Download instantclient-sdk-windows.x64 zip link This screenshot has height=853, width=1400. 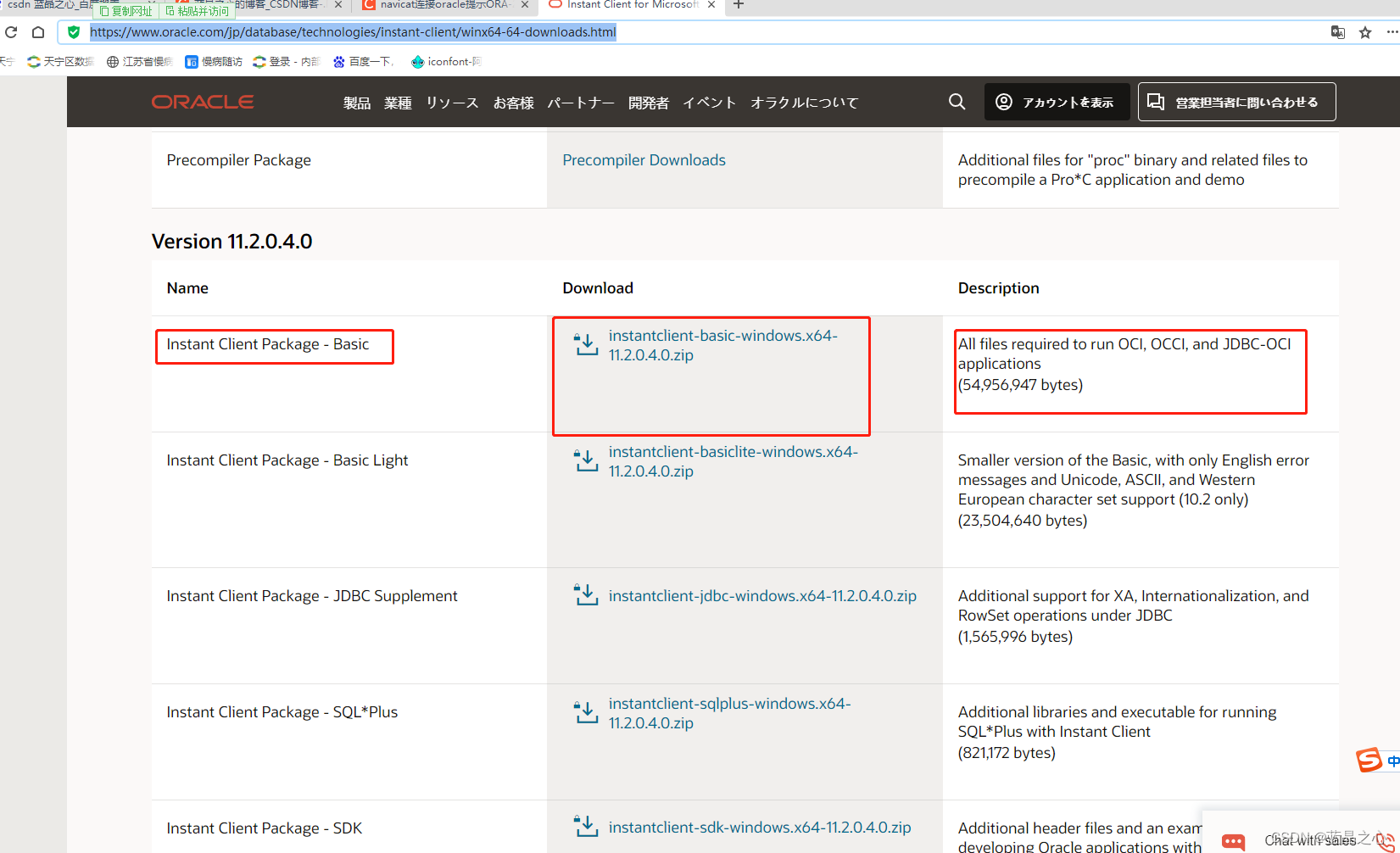pos(760,828)
